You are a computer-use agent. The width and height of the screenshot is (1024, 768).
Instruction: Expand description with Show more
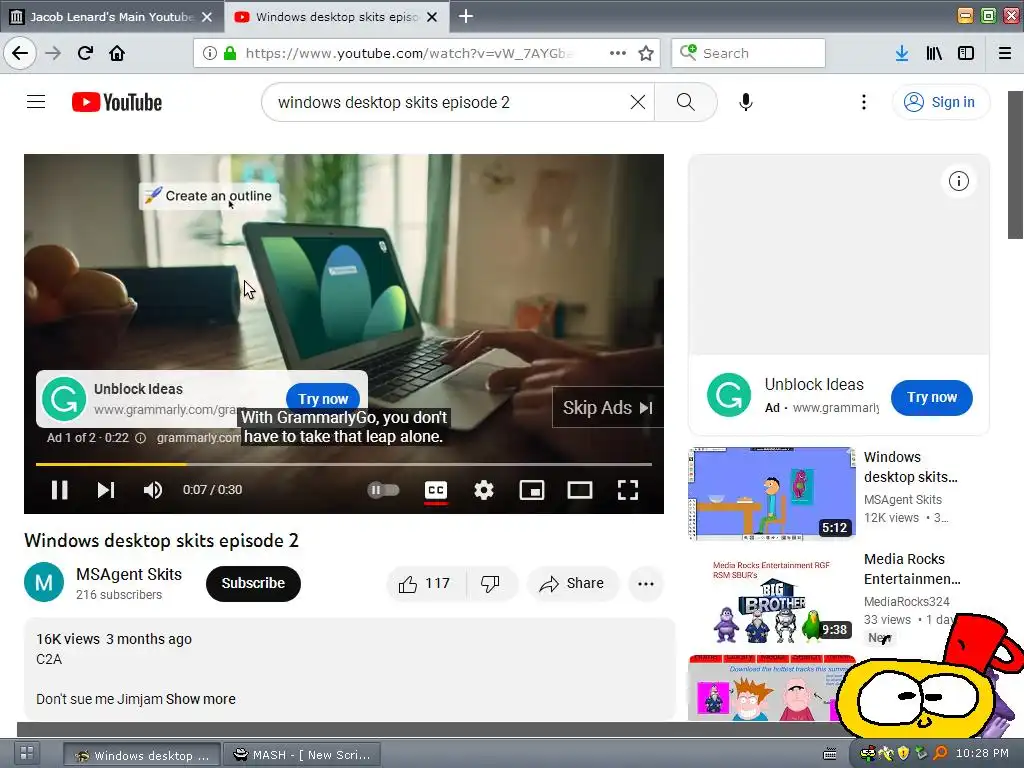[x=200, y=699]
